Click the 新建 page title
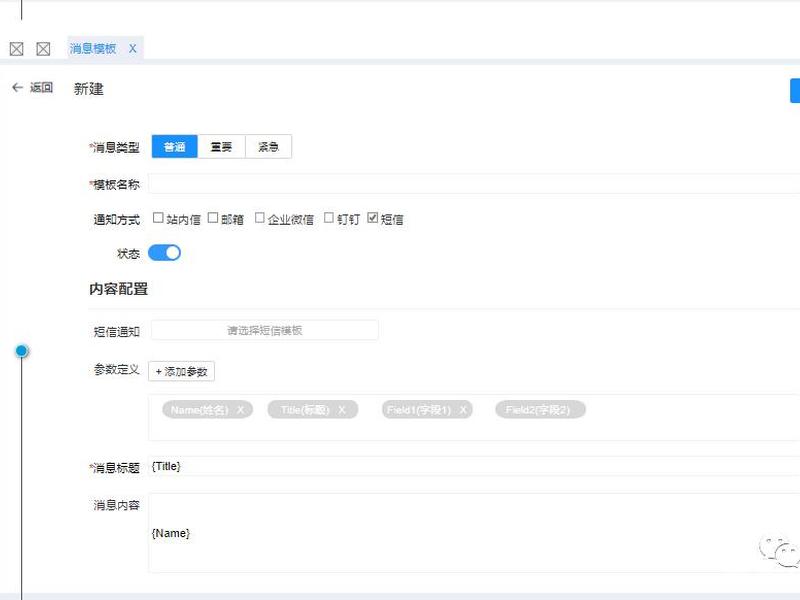Image resolution: width=800 pixels, height=600 pixels. (x=89, y=89)
